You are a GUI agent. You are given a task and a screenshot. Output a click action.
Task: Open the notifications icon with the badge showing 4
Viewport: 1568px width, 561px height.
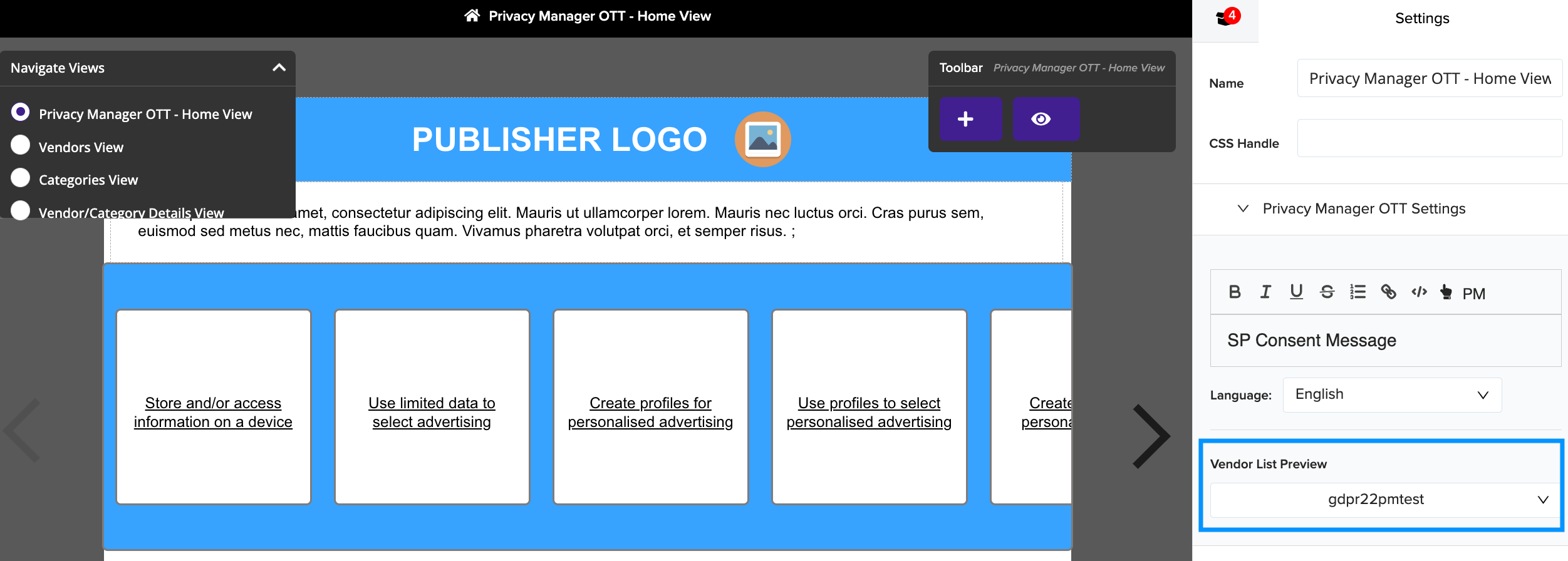point(1227,18)
